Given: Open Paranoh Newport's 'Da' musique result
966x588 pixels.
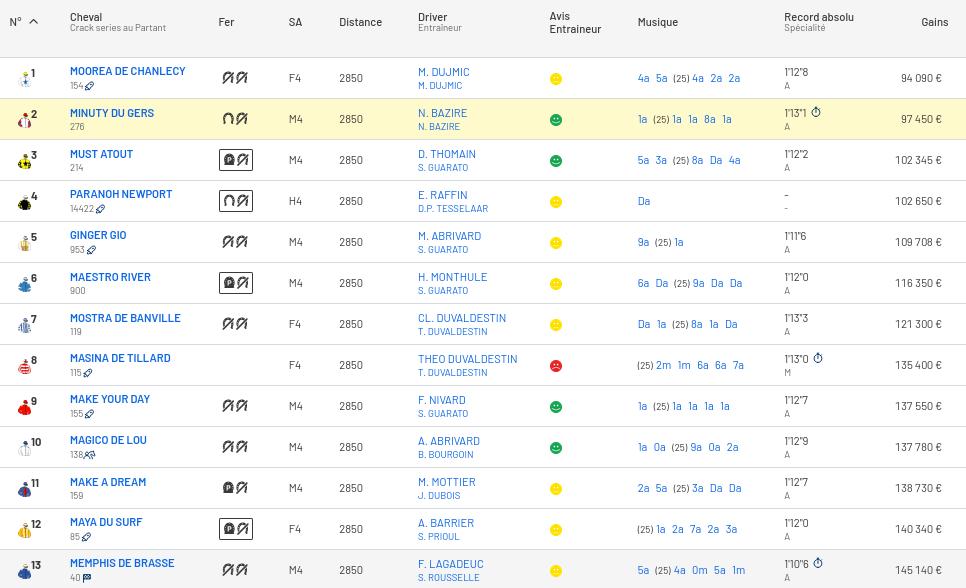Looking at the screenshot, I should [643, 201].
